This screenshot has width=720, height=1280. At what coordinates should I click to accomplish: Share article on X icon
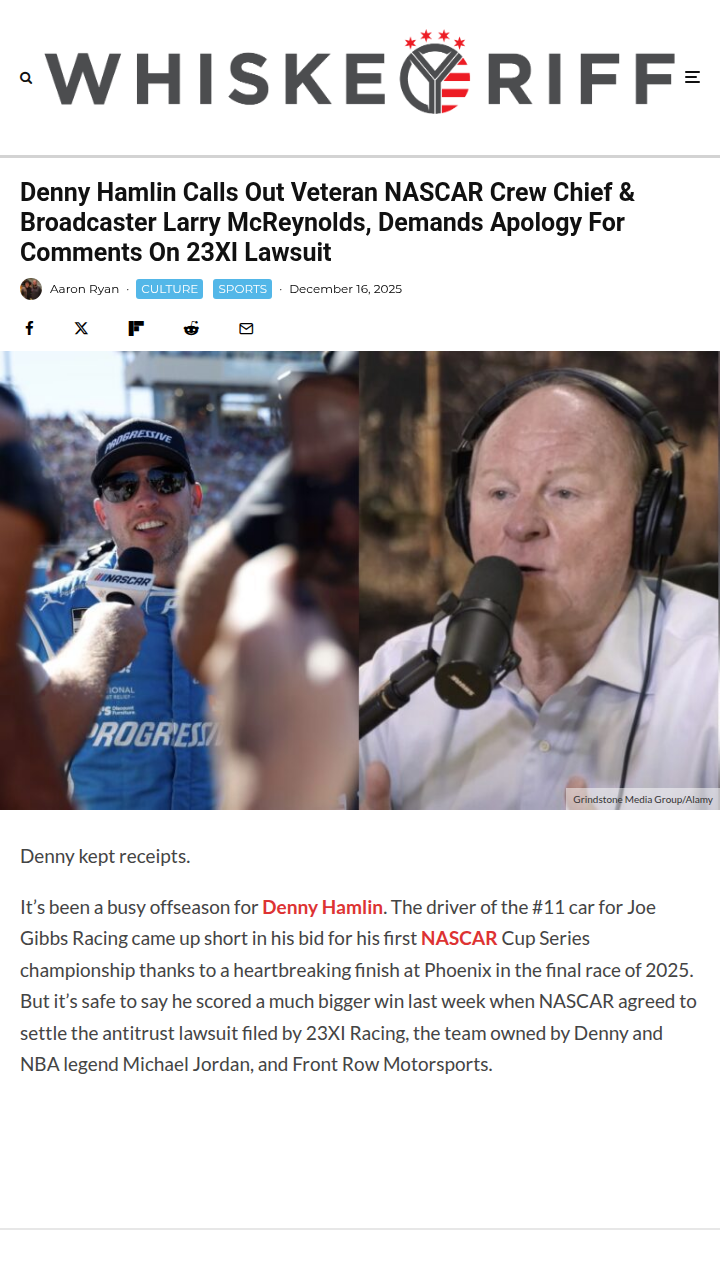tap(81, 328)
